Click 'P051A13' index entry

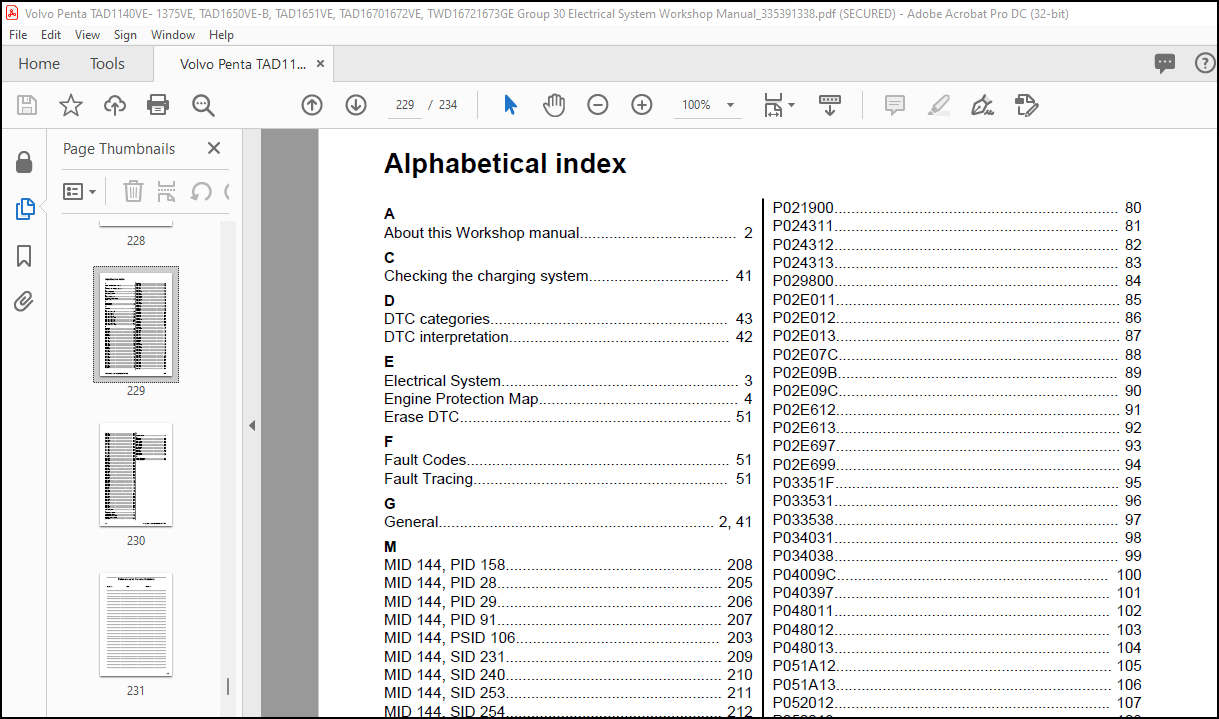click(957, 685)
